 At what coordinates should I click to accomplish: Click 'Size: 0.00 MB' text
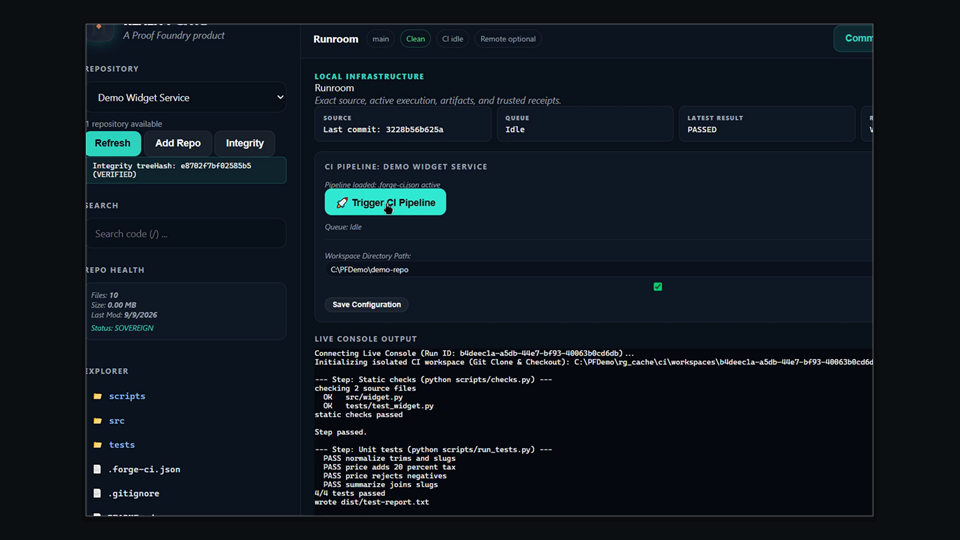pos(113,305)
